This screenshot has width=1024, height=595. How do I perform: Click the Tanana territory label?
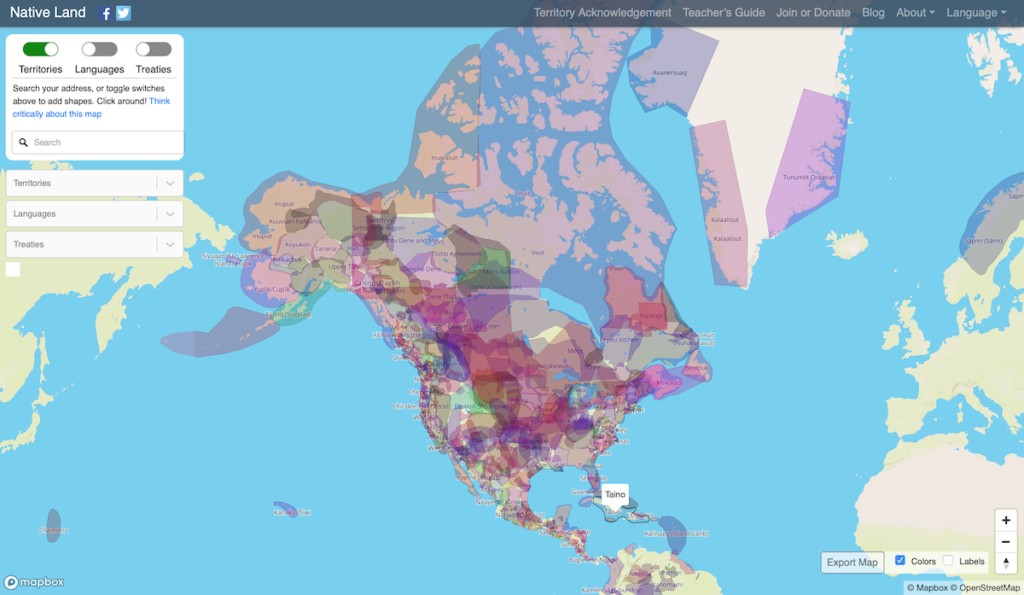point(325,248)
